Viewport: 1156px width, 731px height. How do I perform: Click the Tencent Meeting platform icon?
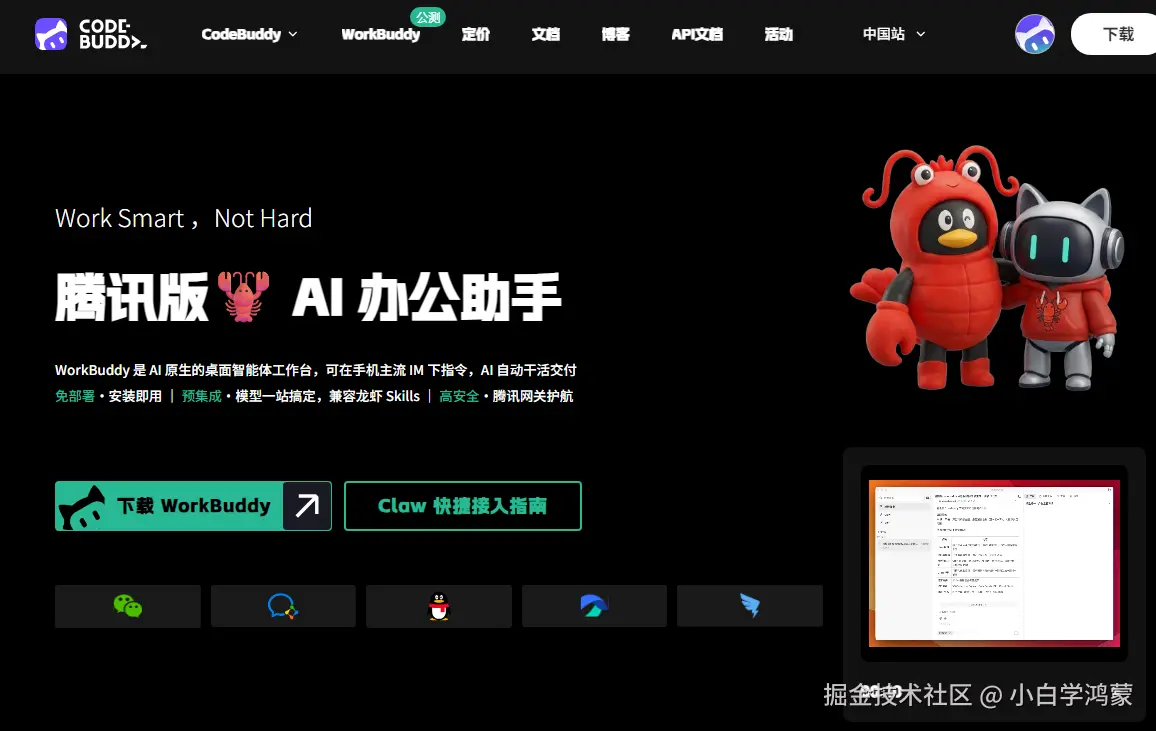click(x=594, y=606)
